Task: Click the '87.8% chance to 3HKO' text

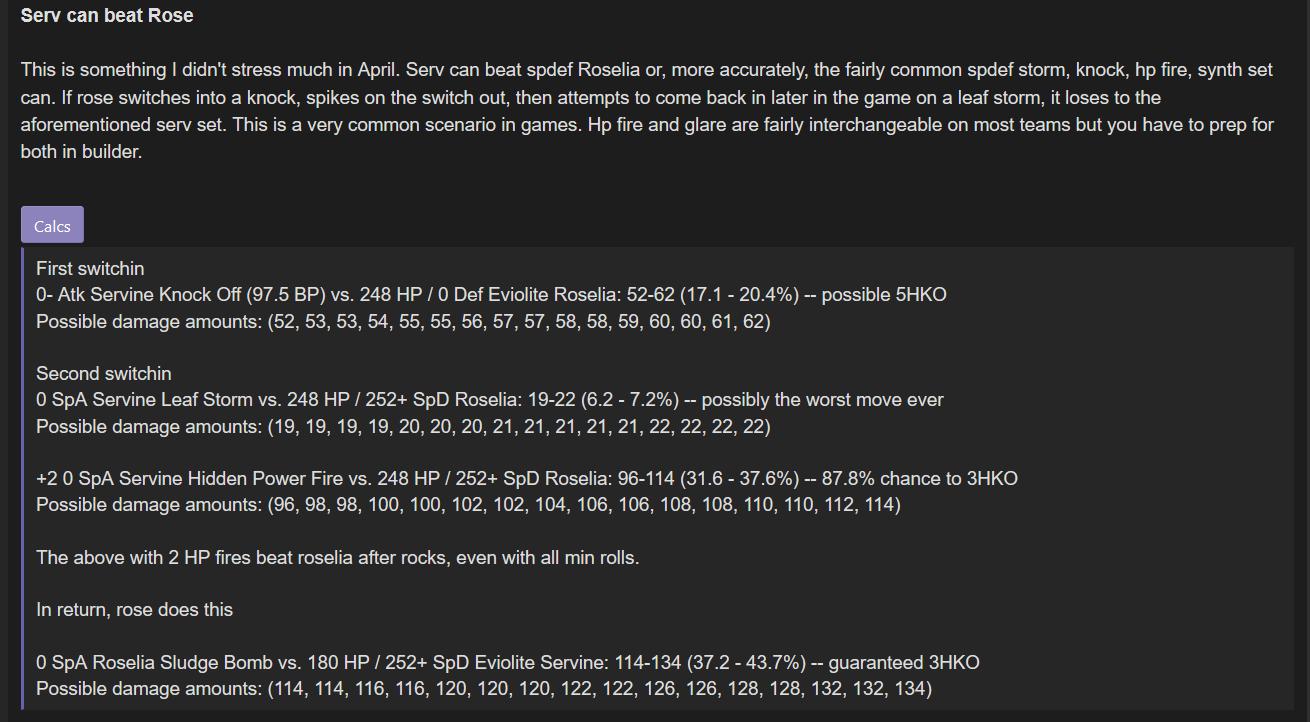Action: tap(920, 479)
